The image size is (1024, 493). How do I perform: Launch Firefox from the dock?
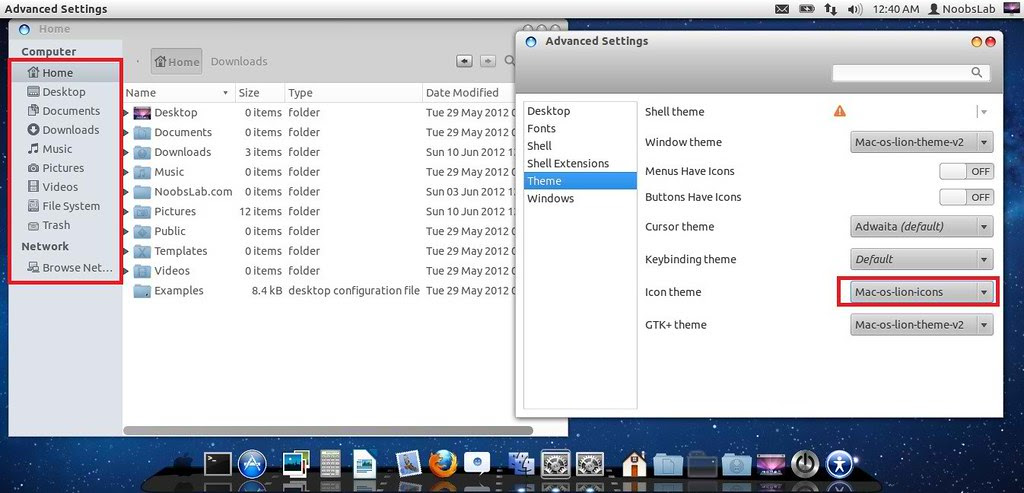point(441,464)
